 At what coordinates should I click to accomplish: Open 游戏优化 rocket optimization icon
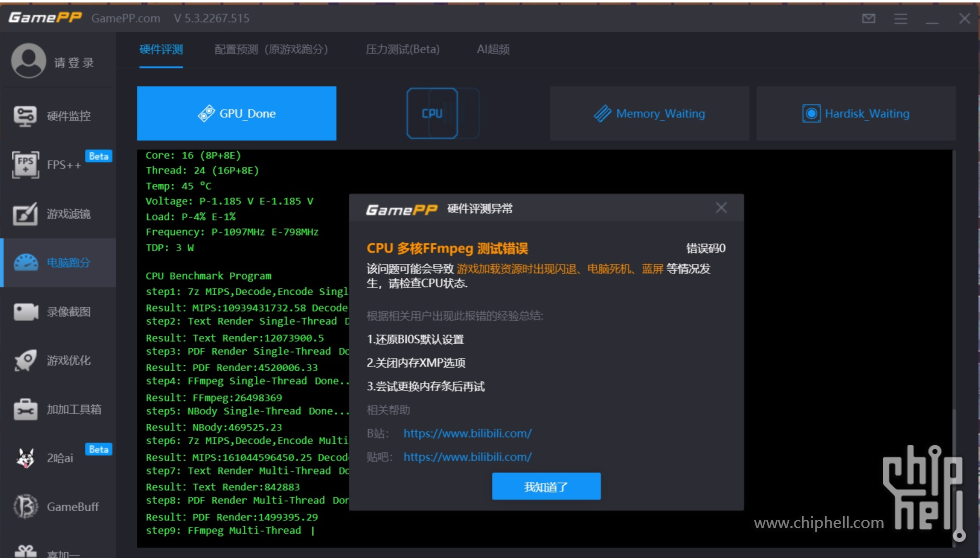[25, 361]
